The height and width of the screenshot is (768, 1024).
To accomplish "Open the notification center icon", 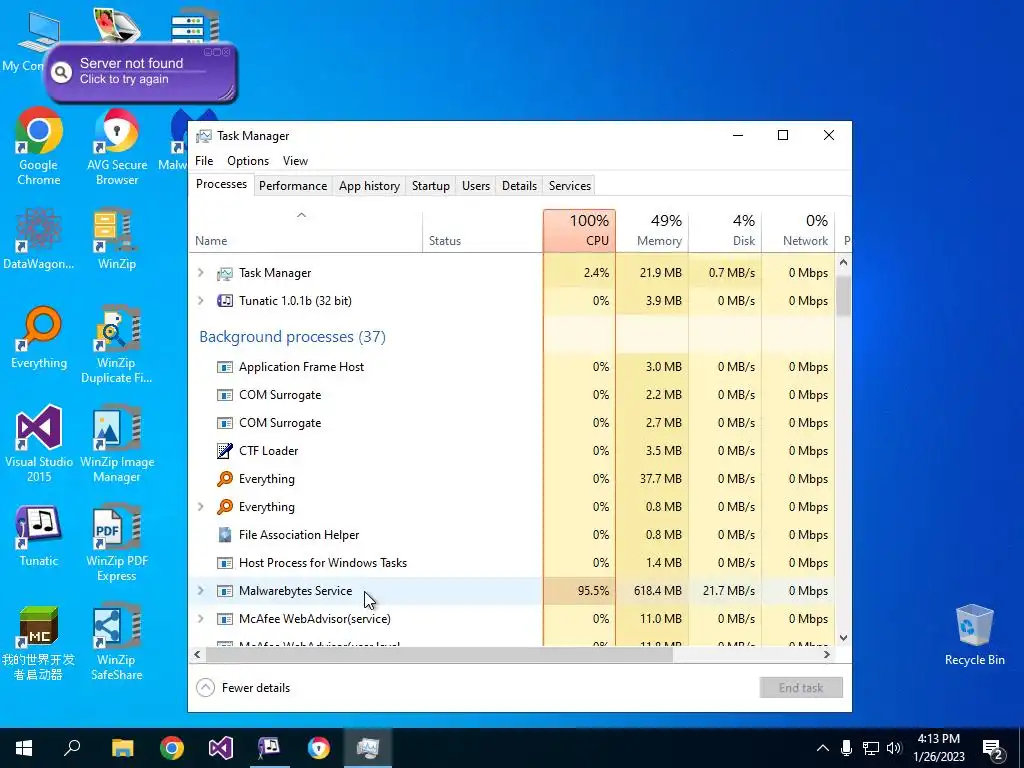I will [993, 749].
